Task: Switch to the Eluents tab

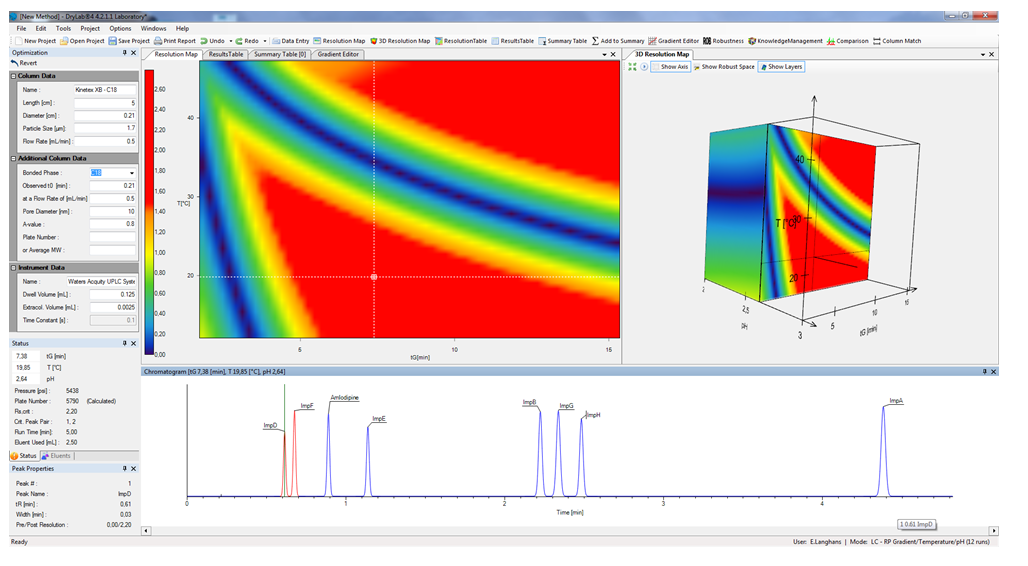Action: 56,456
